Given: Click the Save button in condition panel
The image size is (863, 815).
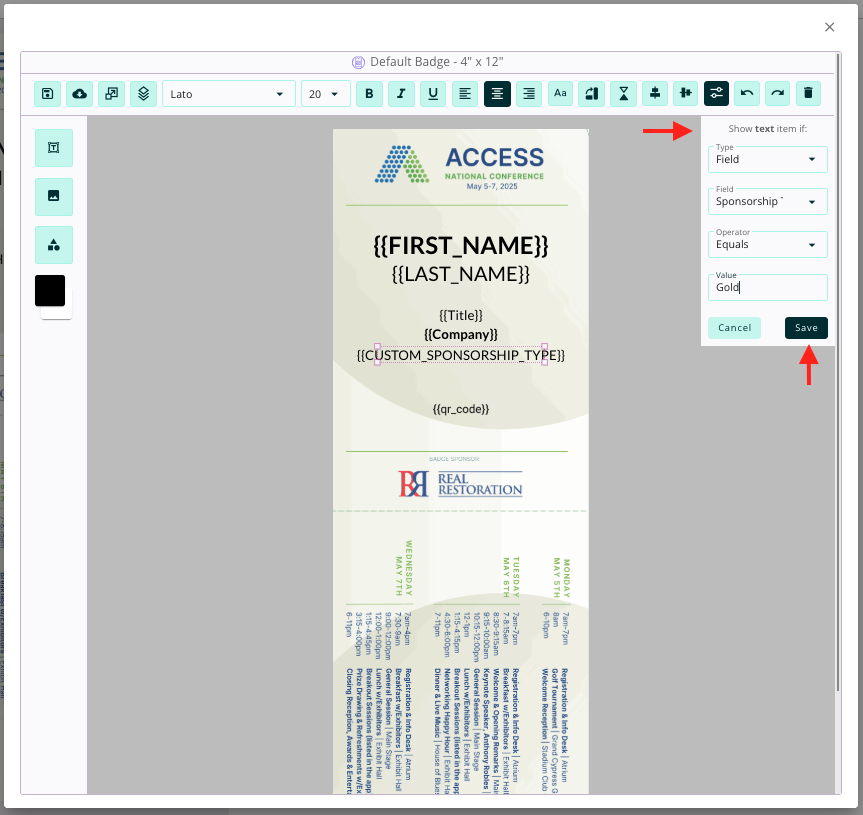Looking at the screenshot, I should point(806,328).
